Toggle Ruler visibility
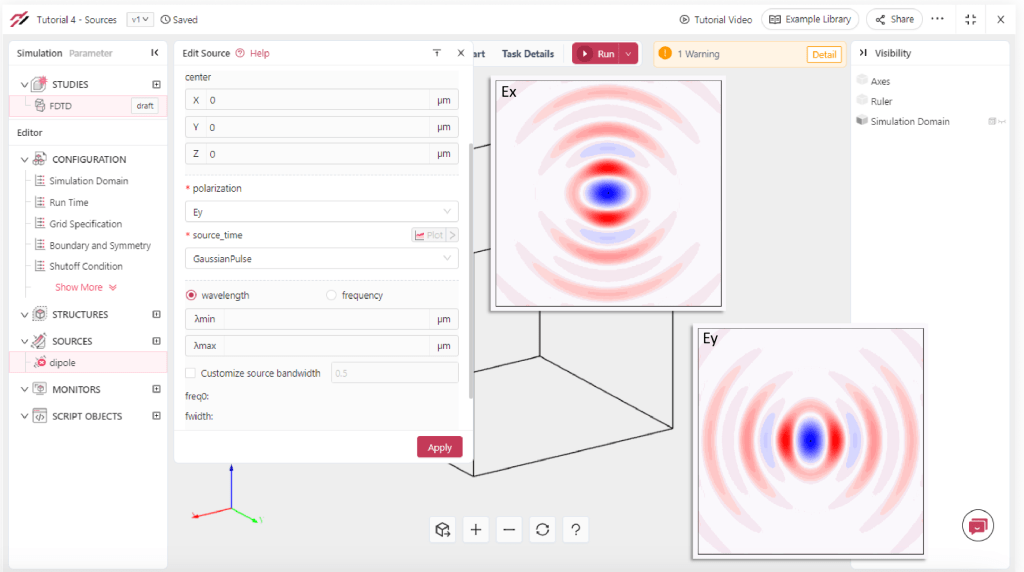 [862, 101]
